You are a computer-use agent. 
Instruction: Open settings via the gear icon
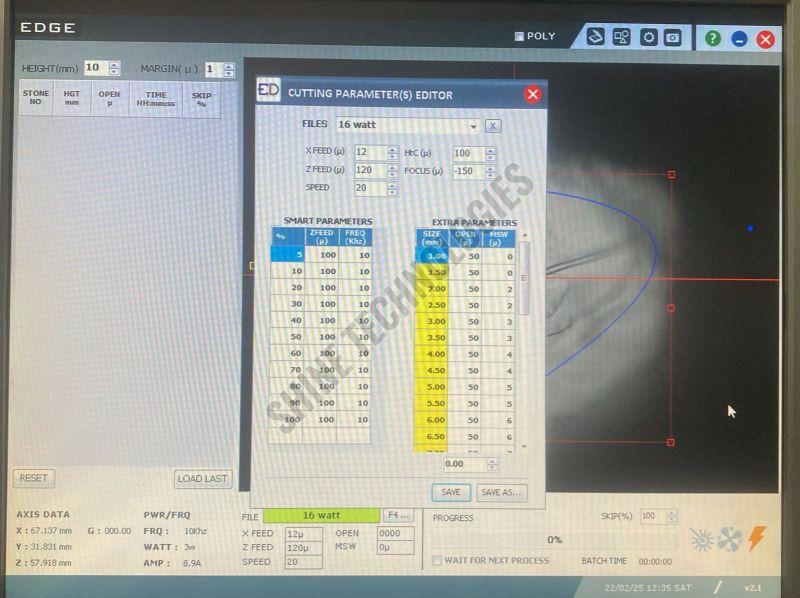pos(648,37)
